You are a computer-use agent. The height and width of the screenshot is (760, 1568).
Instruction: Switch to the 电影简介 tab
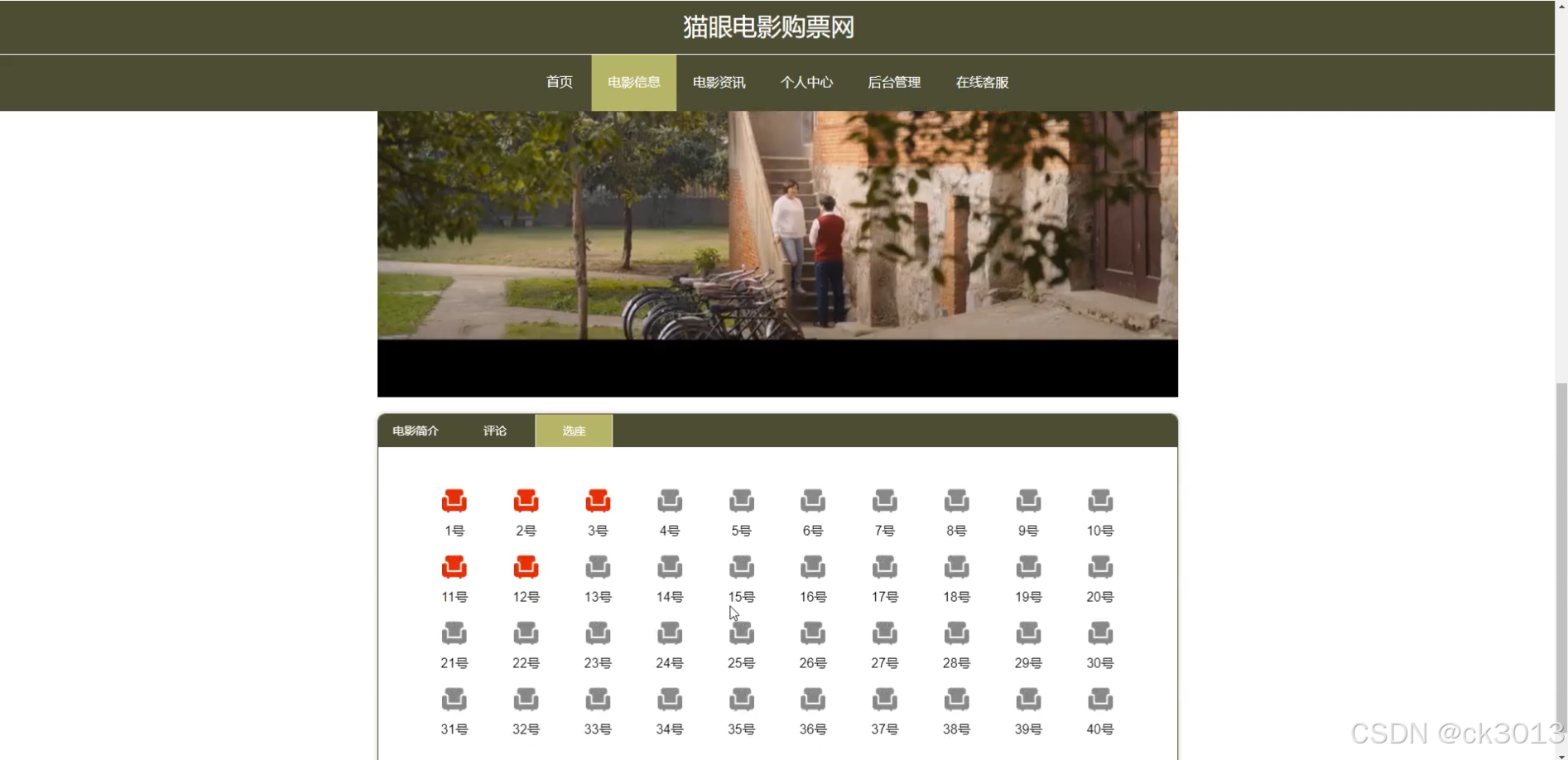(x=416, y=431)
